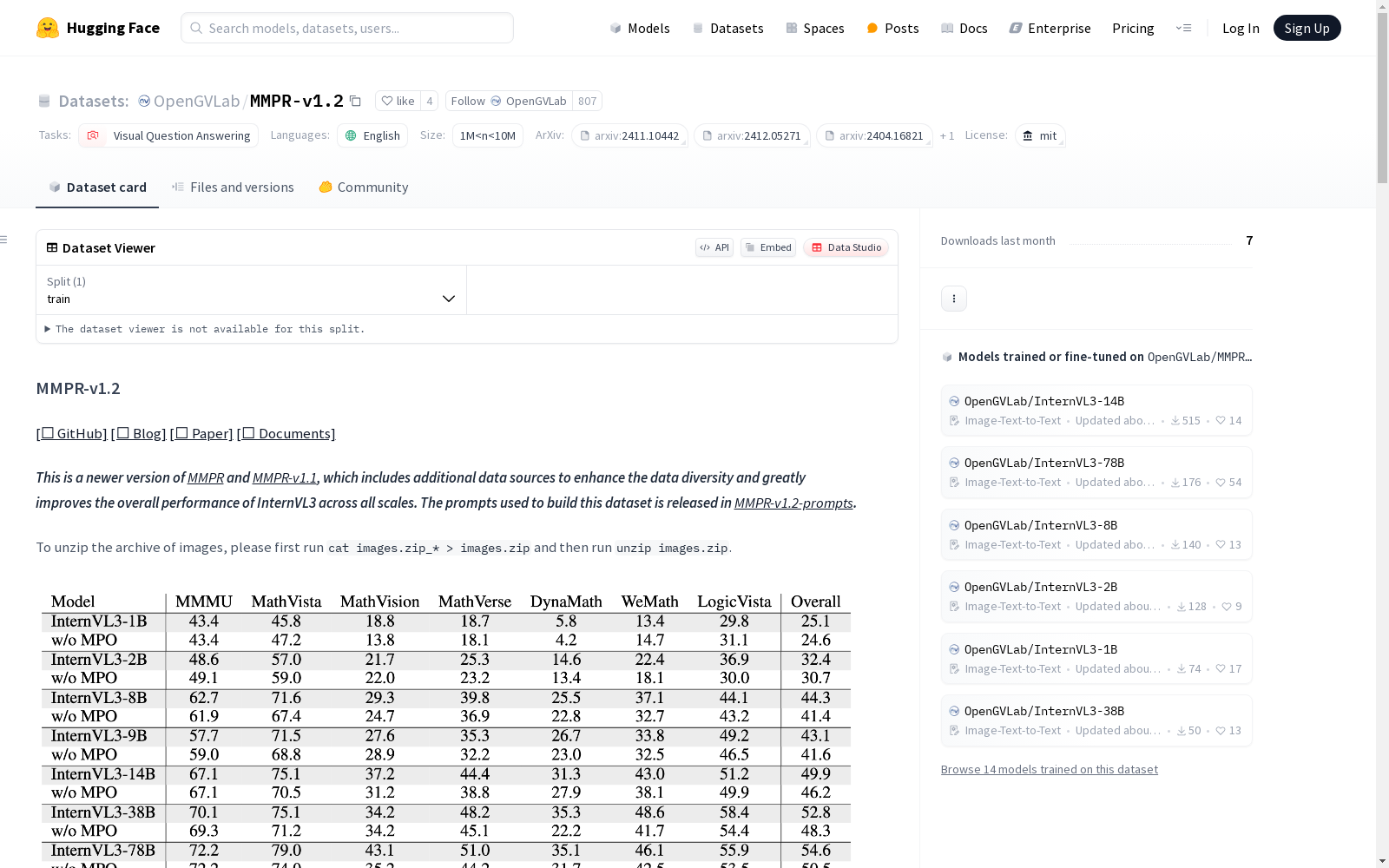Click the search magnifier icon
The width and height of the screenshot is (1389, 868).
coord(196,28)
